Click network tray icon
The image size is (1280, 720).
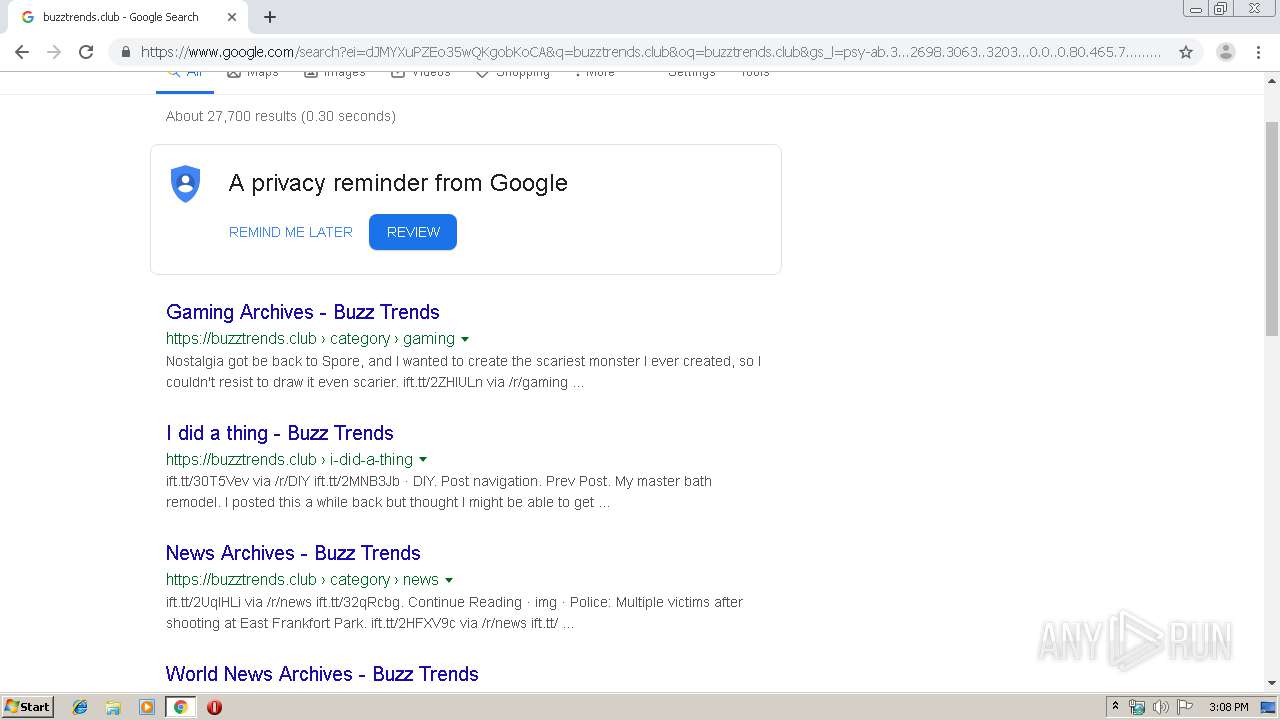pyautogui.click(x=1137, y=707)
